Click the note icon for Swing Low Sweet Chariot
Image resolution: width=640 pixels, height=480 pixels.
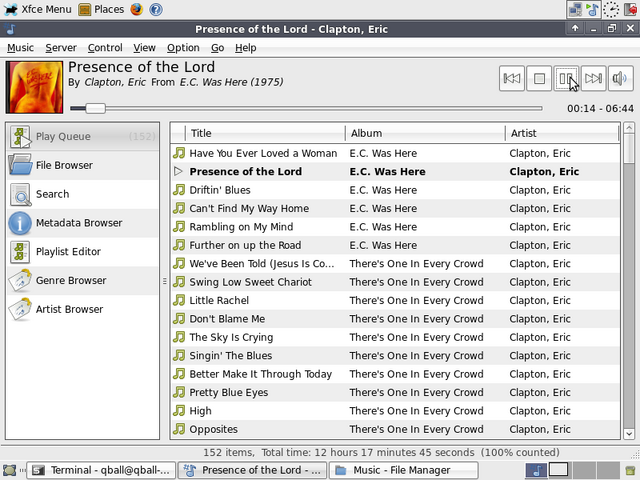point(179,282)
